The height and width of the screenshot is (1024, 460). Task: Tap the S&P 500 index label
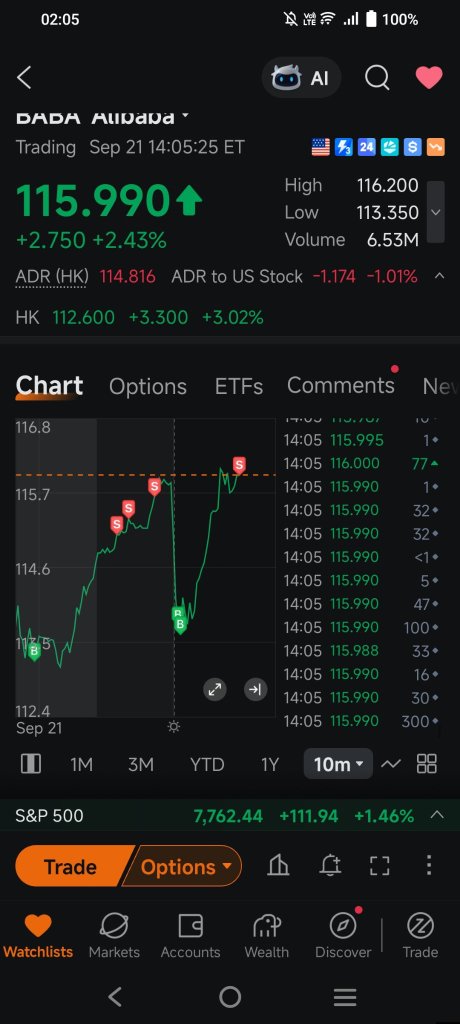pyautogui.click(x=50, y=816)
